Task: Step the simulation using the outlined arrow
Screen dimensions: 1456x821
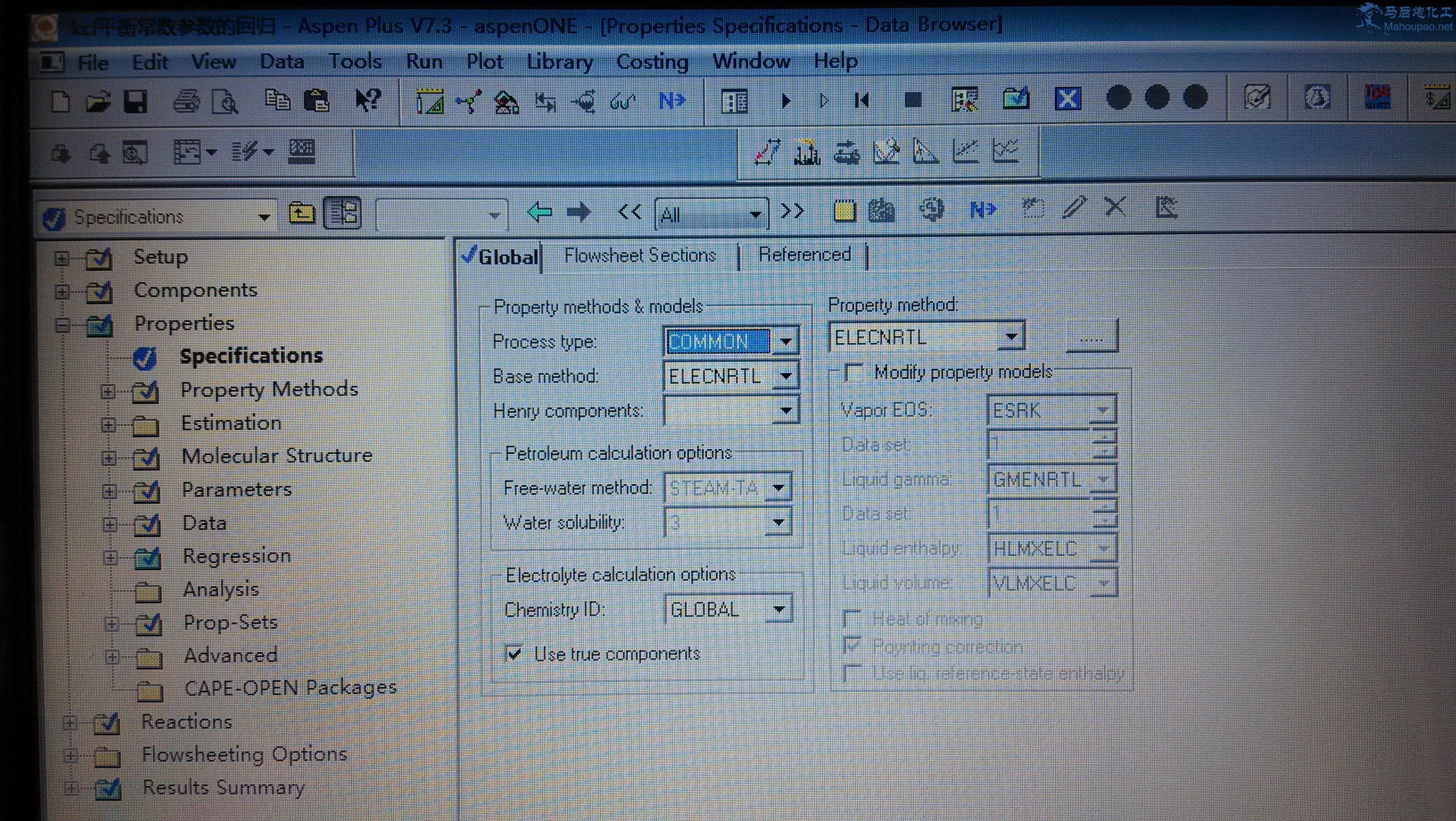Action: coord(824,101)
